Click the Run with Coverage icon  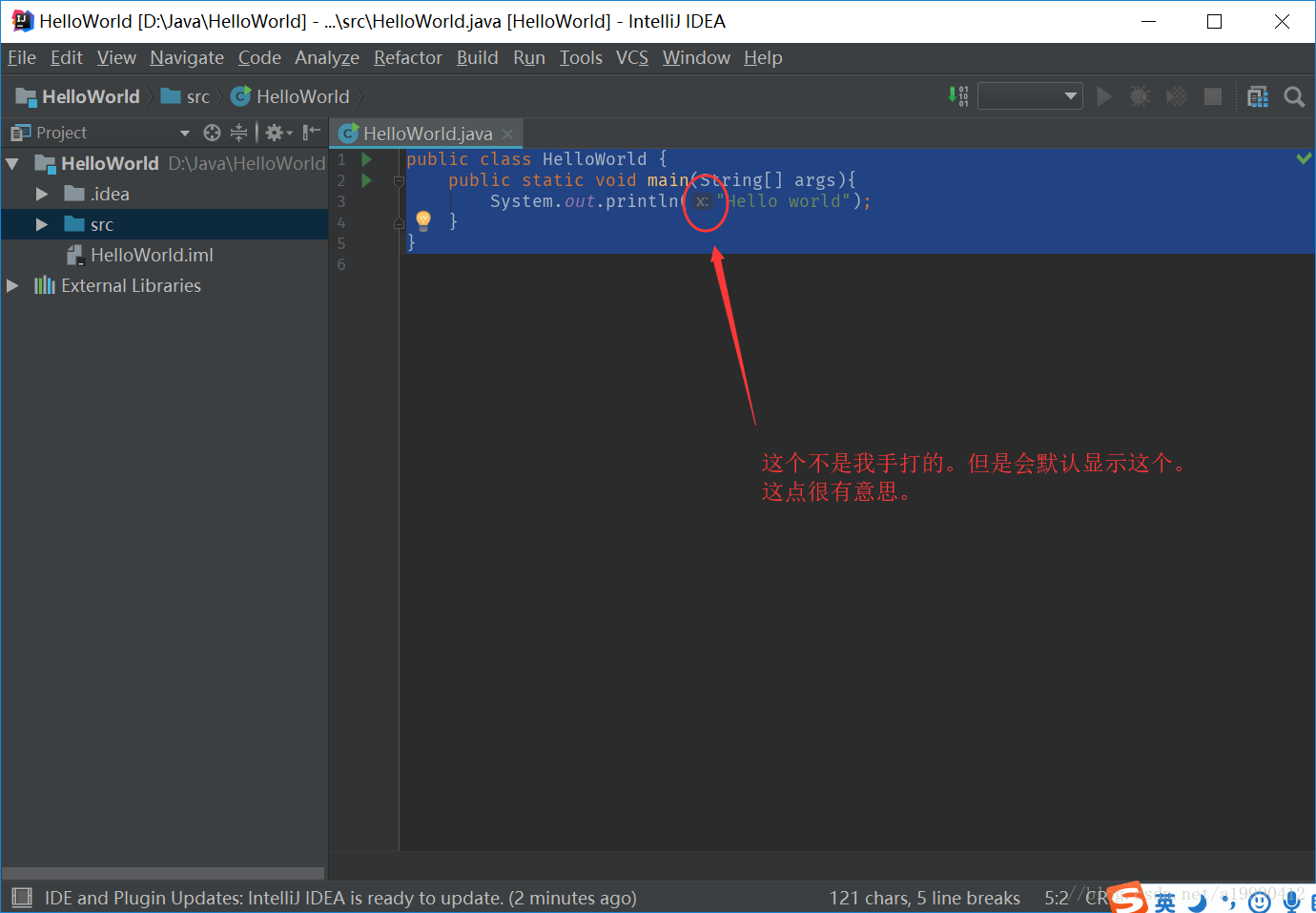click(1177, 96)
